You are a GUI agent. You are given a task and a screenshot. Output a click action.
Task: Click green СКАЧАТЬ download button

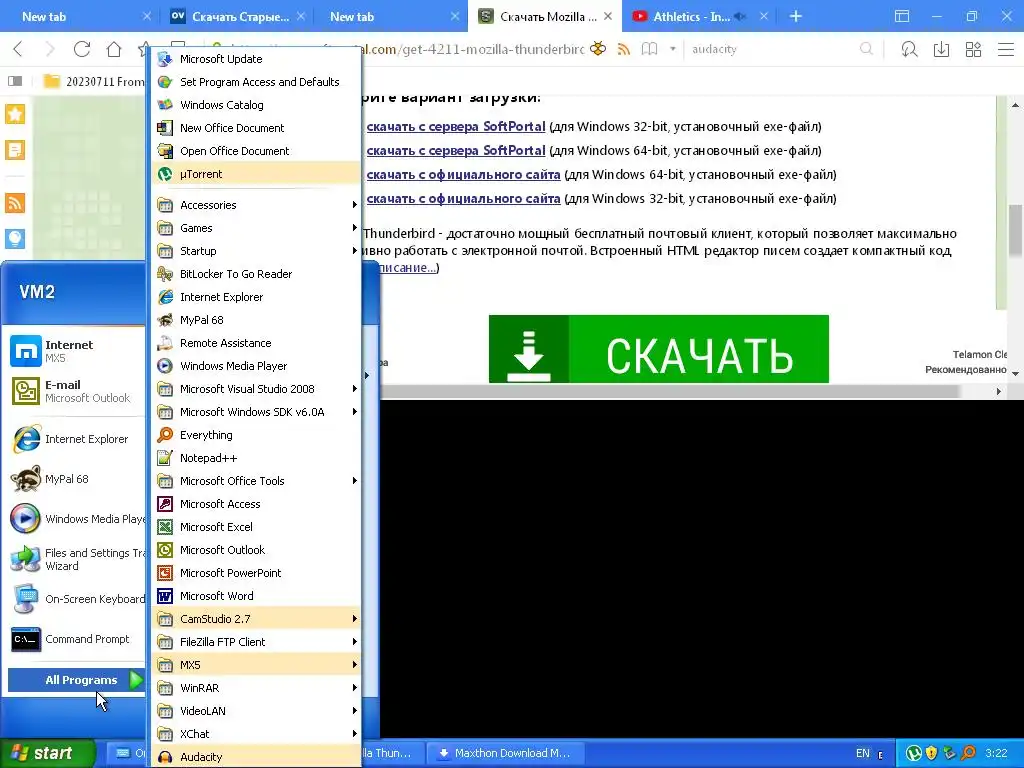pos(658,349)
